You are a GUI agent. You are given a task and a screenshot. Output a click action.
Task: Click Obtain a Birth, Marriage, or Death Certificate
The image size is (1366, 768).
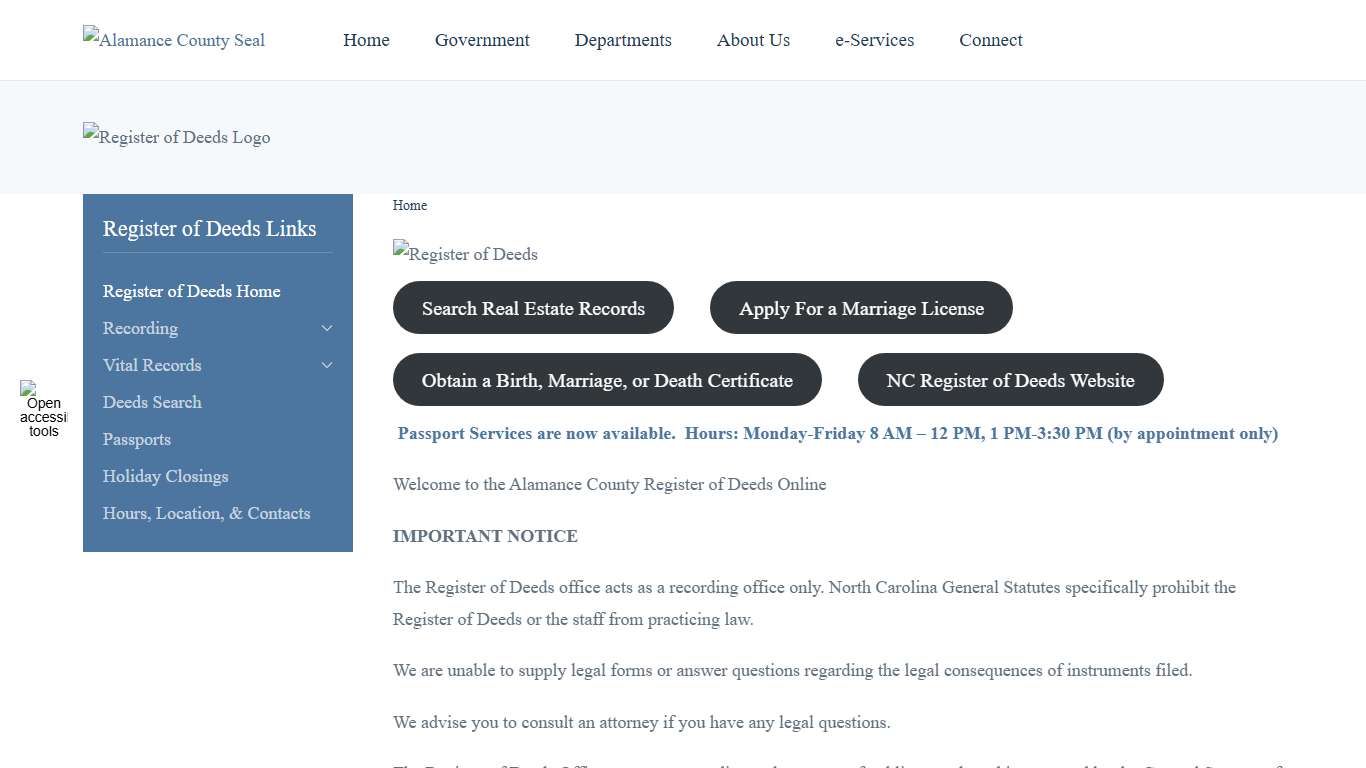point(607,380)
